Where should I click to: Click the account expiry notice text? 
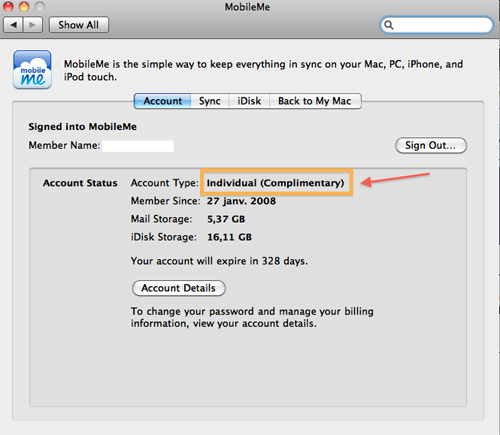click(x=219, y=261)
